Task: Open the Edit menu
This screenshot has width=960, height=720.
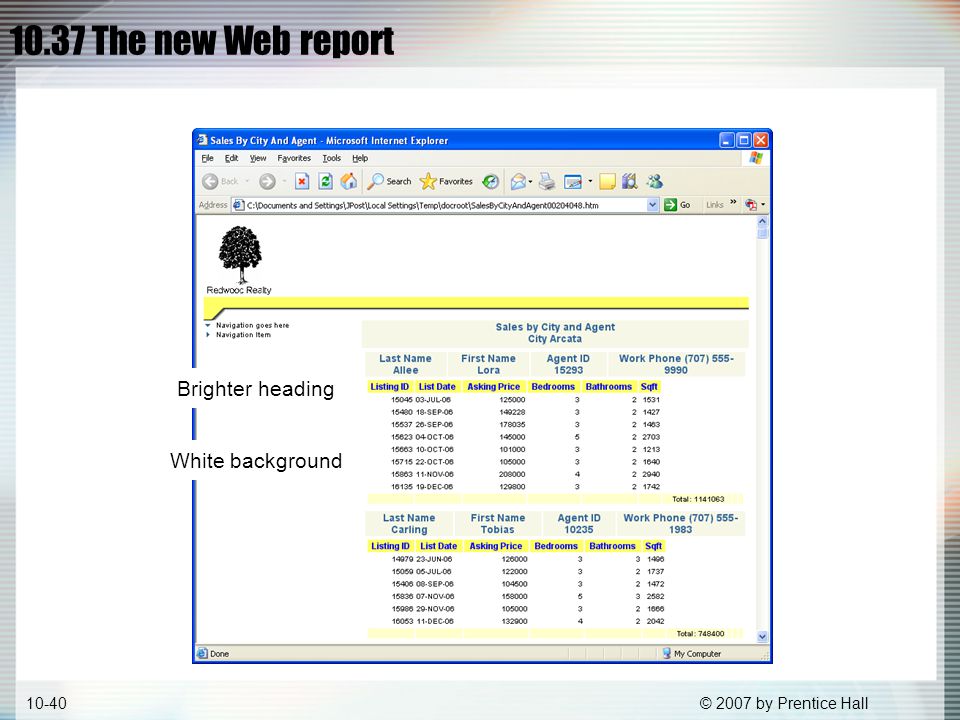Action: (231, 158)
